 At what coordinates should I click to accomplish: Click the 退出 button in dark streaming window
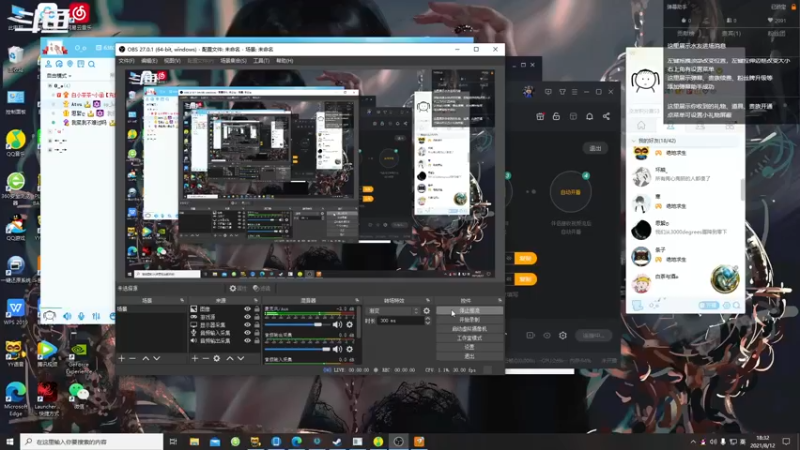coord(595,148)
